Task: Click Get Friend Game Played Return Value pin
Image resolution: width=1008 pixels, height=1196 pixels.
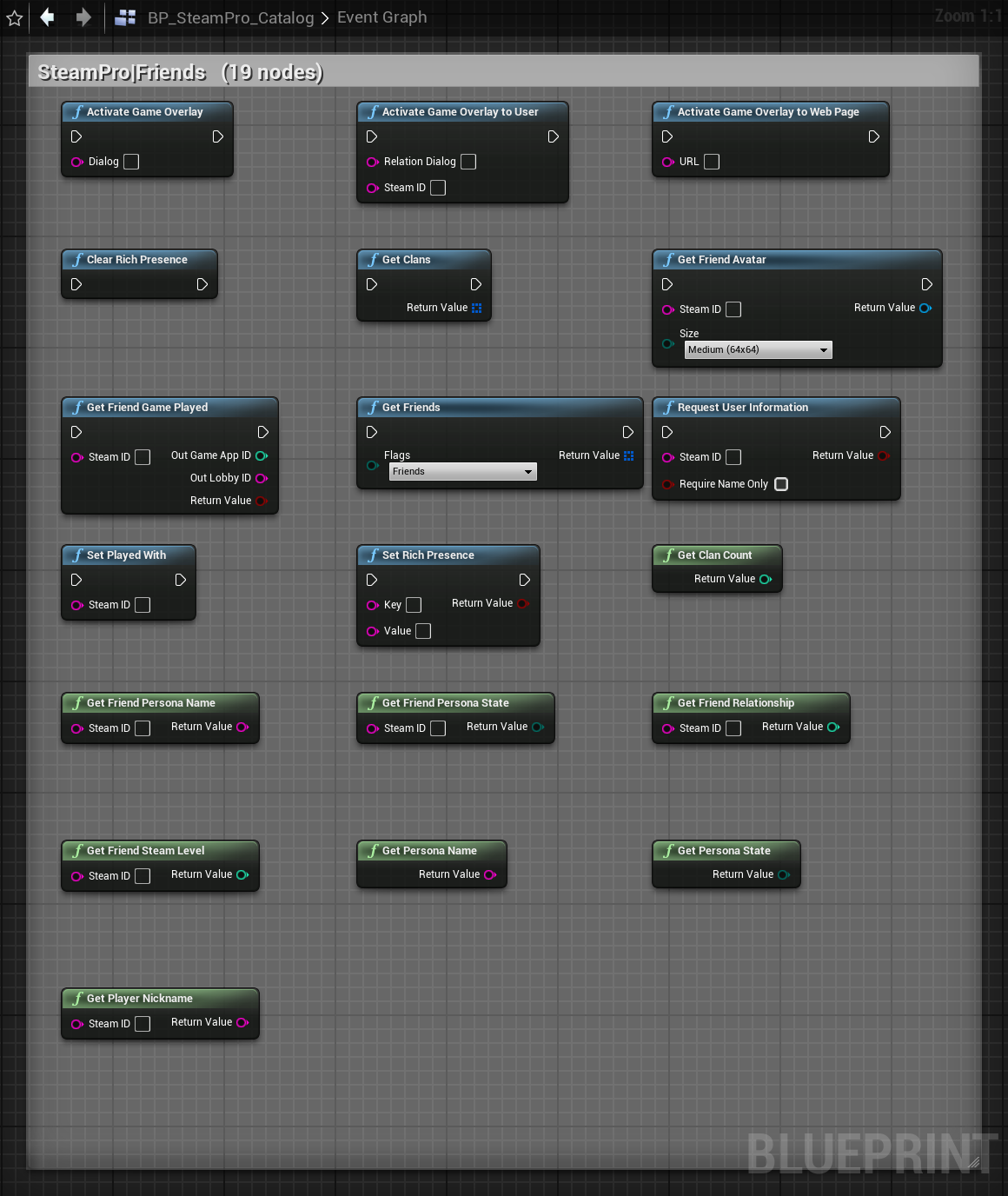Action: [262, 501]
